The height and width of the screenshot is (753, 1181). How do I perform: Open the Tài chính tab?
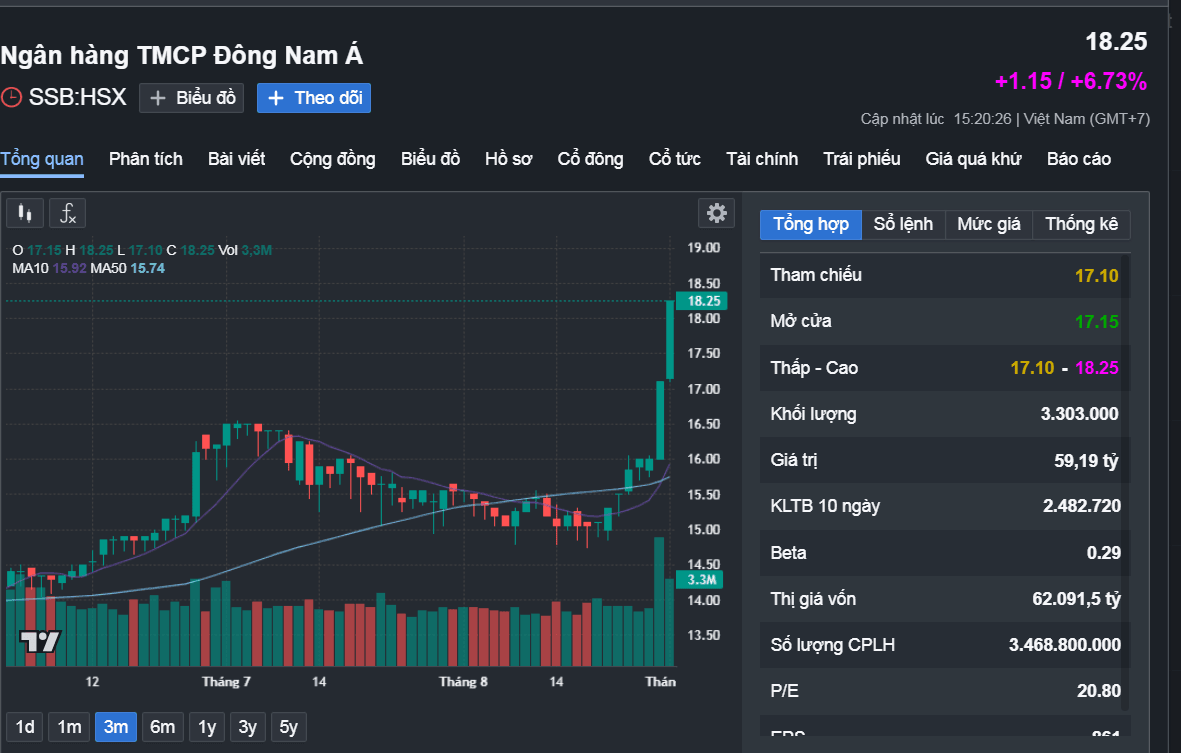point(761,159)
